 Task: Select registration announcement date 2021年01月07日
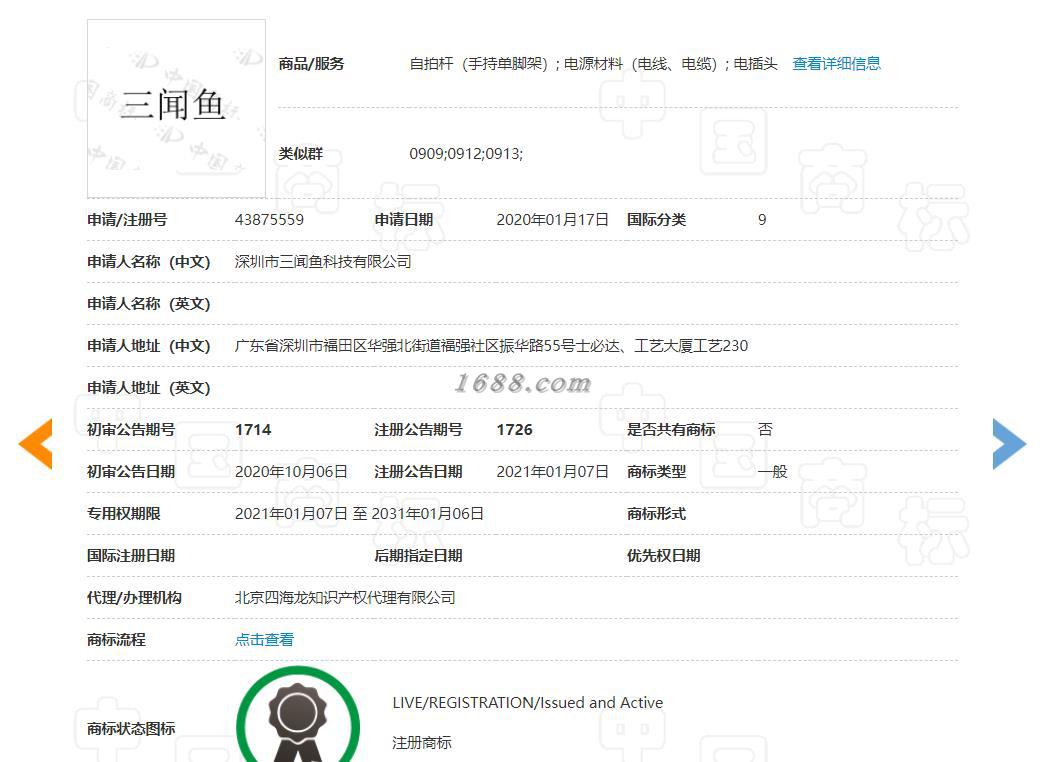tap(553, 472)
